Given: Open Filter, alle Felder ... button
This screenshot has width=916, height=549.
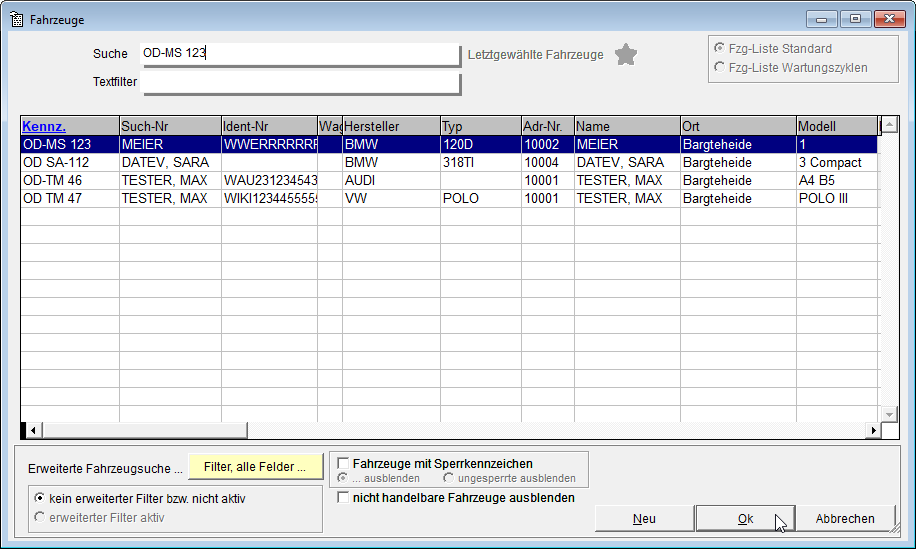Looking at the screenshot, I should [255, 467].
